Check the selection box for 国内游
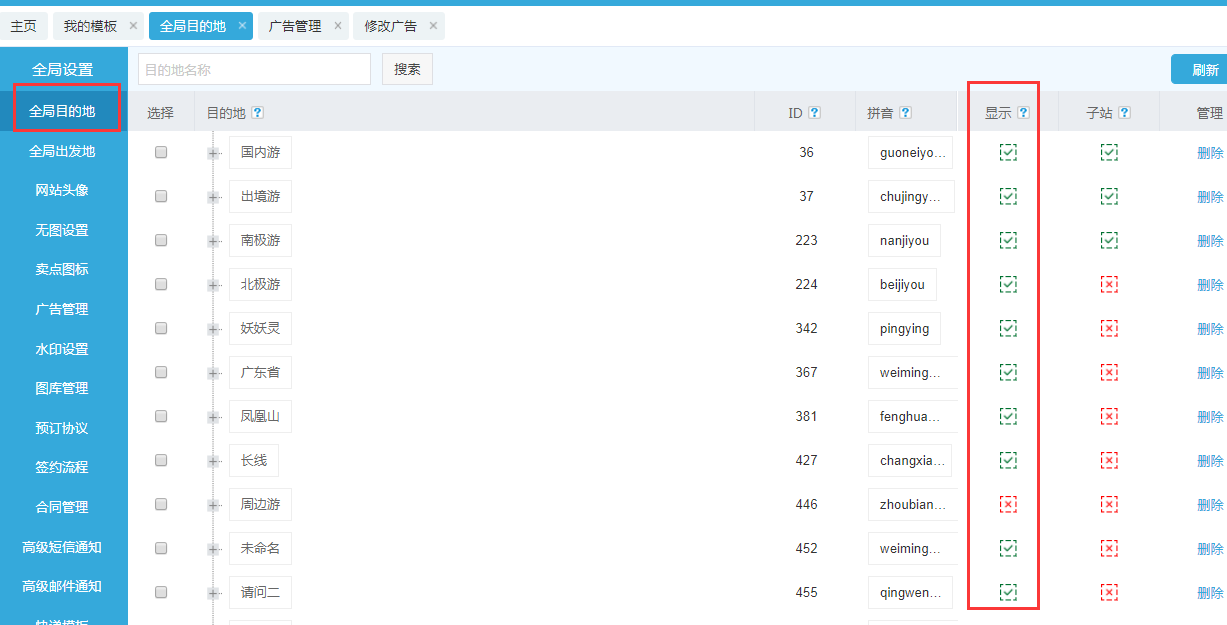The height and width of the screenshot is (625, 1227). click(161, 153)
